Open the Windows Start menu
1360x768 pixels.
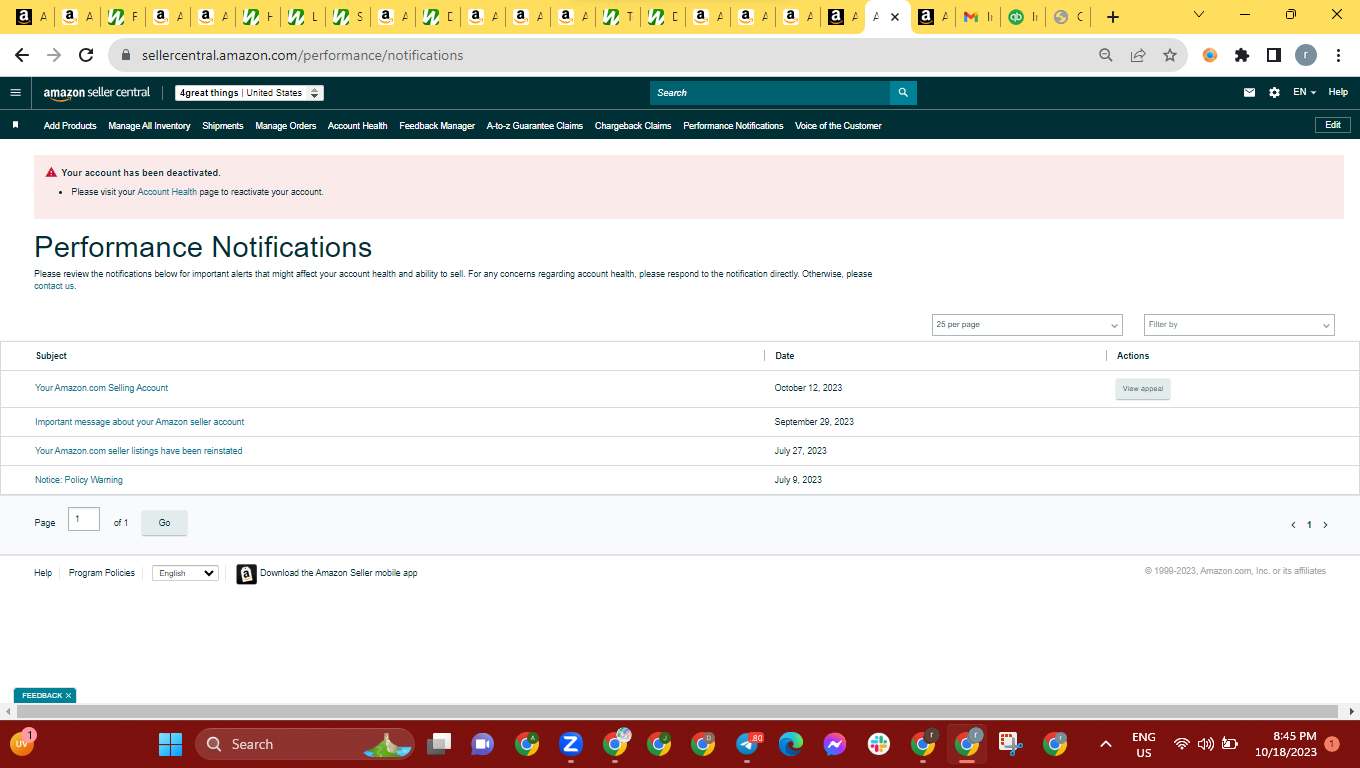171,744
